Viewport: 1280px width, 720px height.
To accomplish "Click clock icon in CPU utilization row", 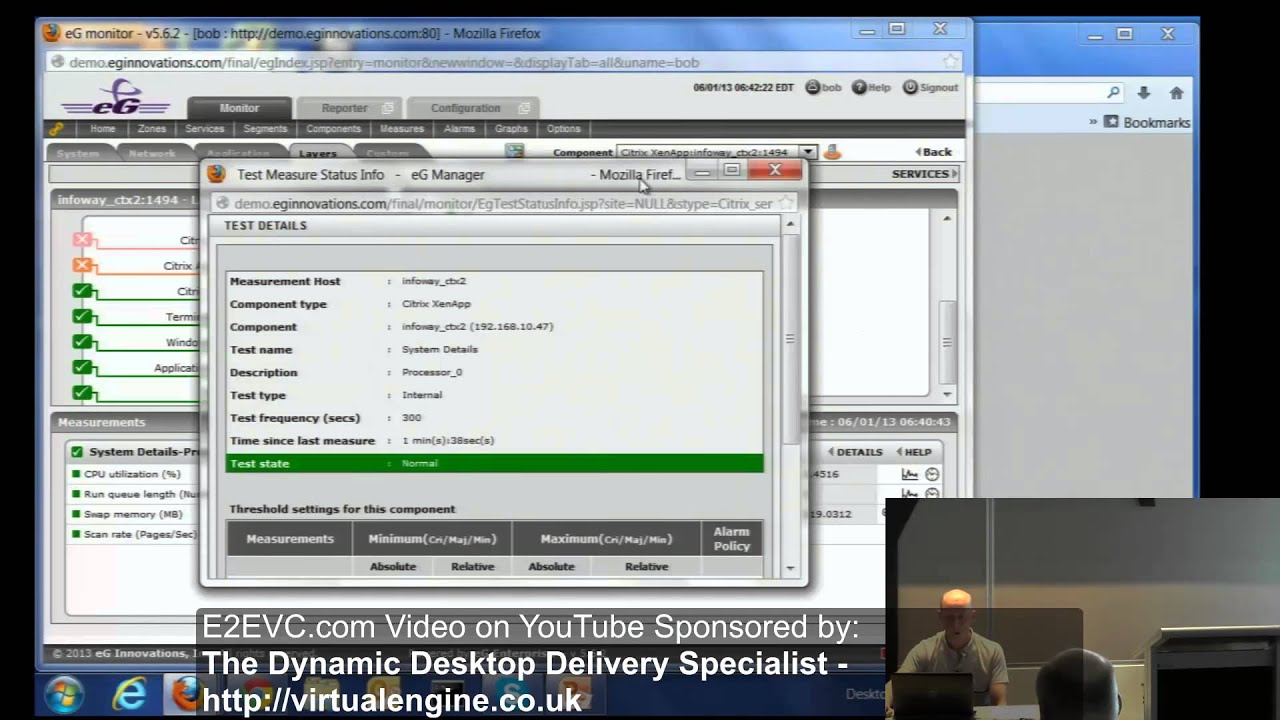I will [932, 474].
